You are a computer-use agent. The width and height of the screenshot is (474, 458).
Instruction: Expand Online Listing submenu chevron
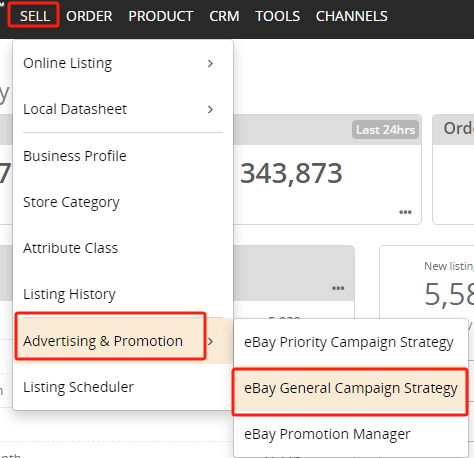click(x=210, y=63)
